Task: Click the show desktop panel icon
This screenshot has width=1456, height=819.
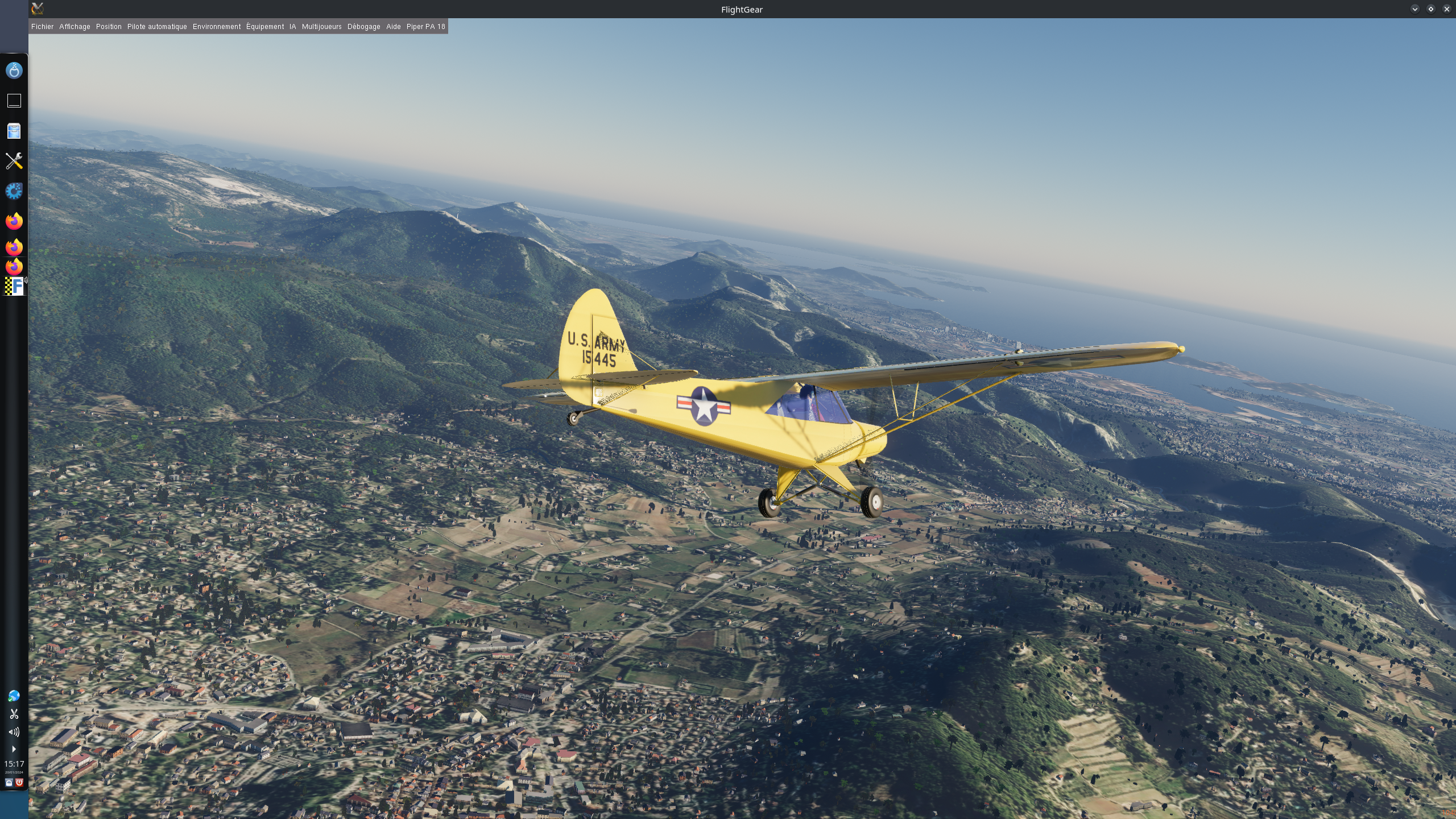Action: (14, 101)
